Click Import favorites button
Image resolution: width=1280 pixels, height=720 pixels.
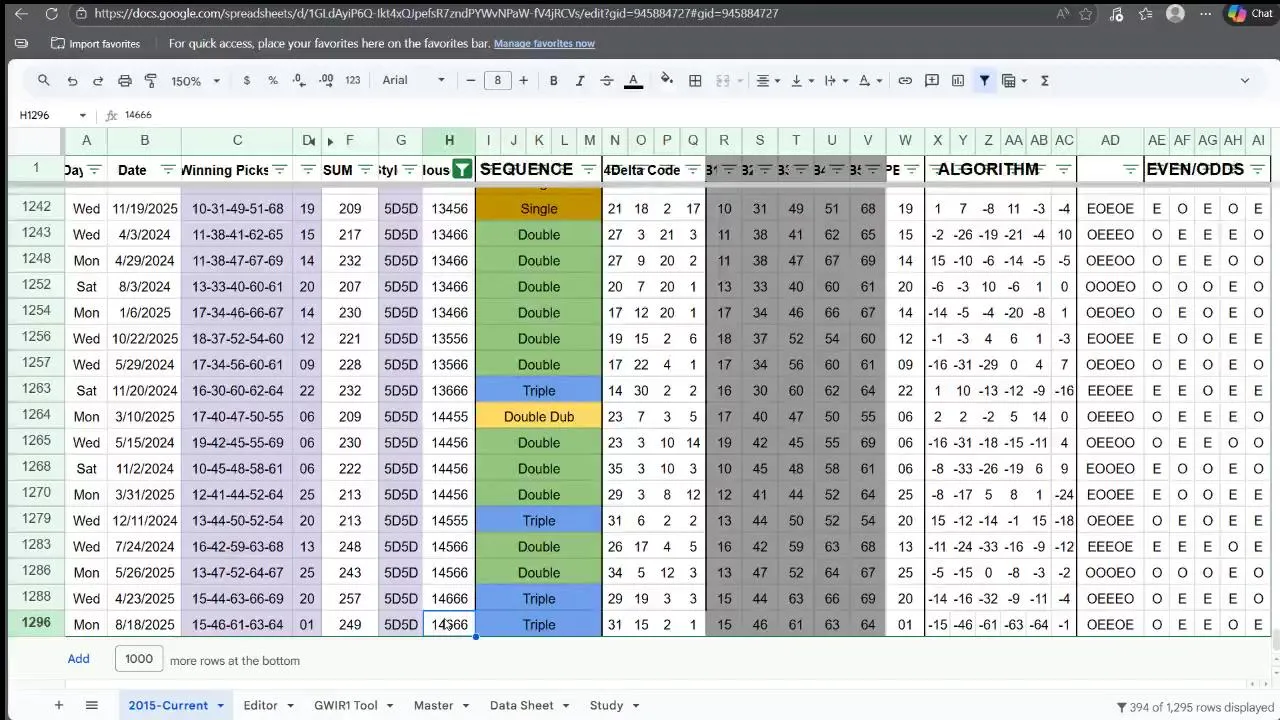pyautogui.click(x=95, y=44)
